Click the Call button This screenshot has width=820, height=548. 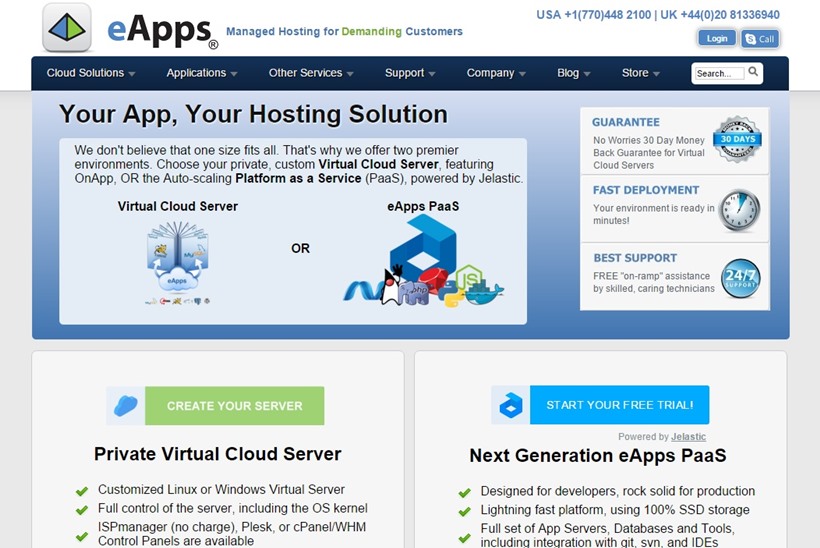(x=760, y=39)
